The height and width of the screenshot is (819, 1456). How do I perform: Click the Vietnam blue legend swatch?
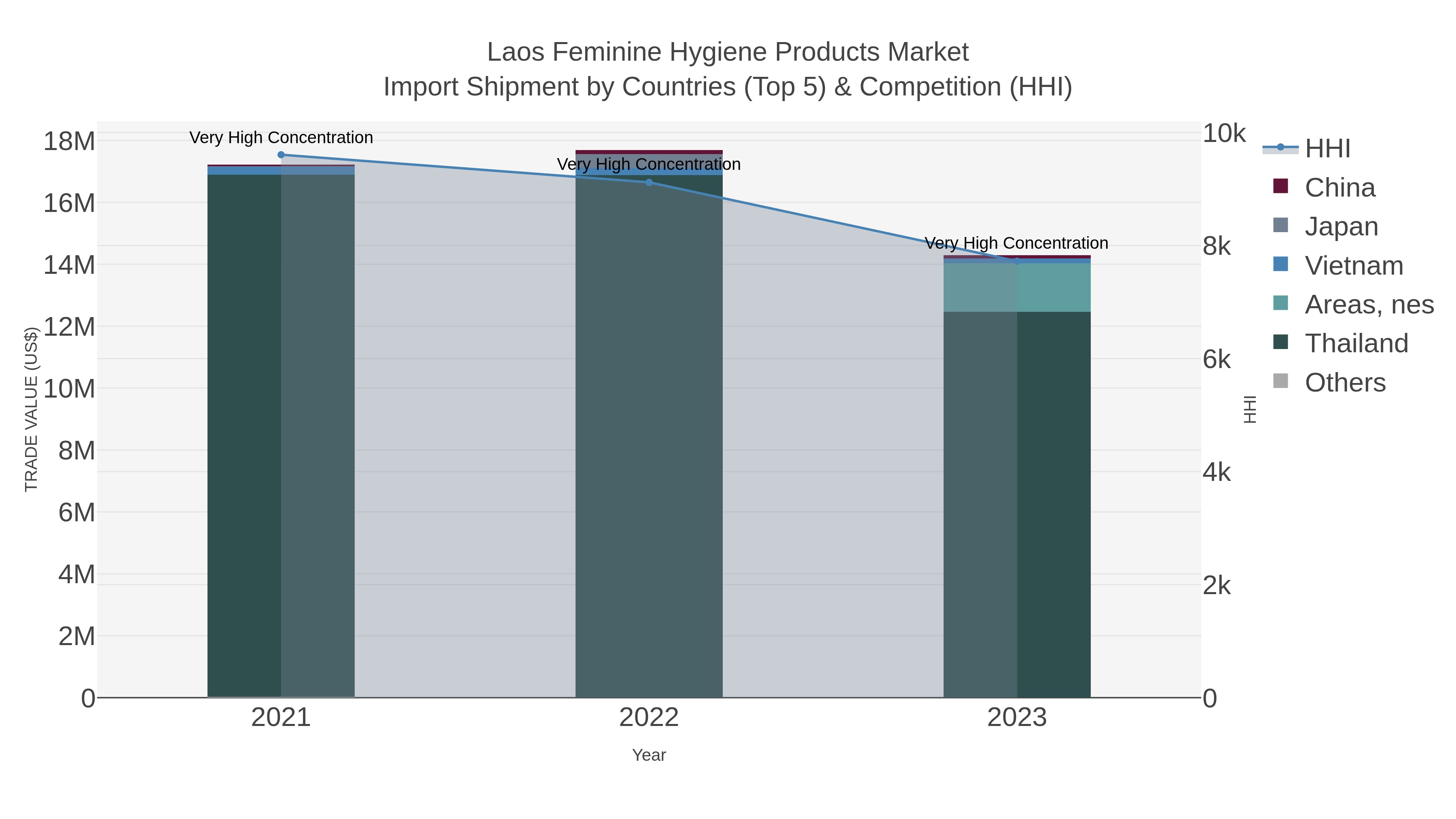coord(1280,264)
